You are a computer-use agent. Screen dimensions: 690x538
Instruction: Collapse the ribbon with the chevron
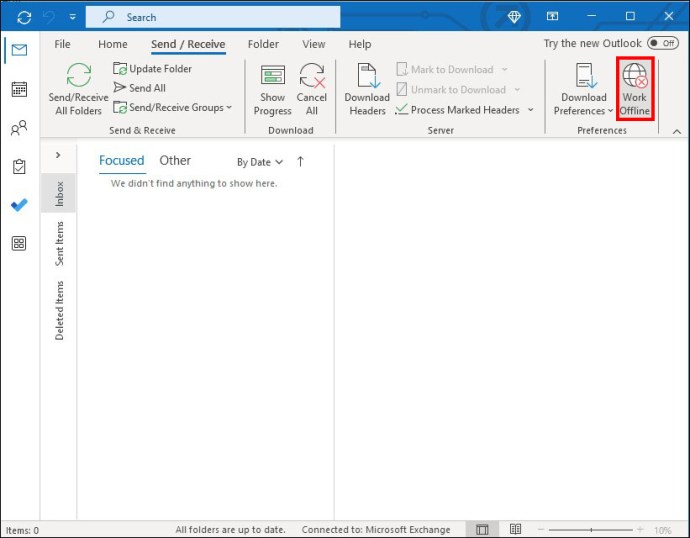677,131
